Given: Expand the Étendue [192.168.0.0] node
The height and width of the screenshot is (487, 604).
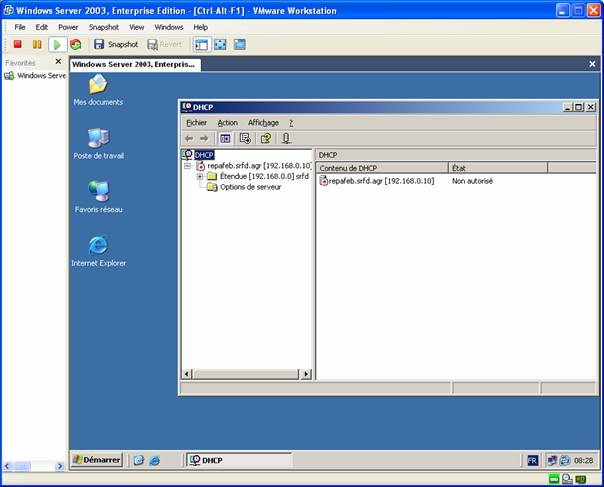Looking at the screenshot, I should pyautogui.click(x=200, y=176).
